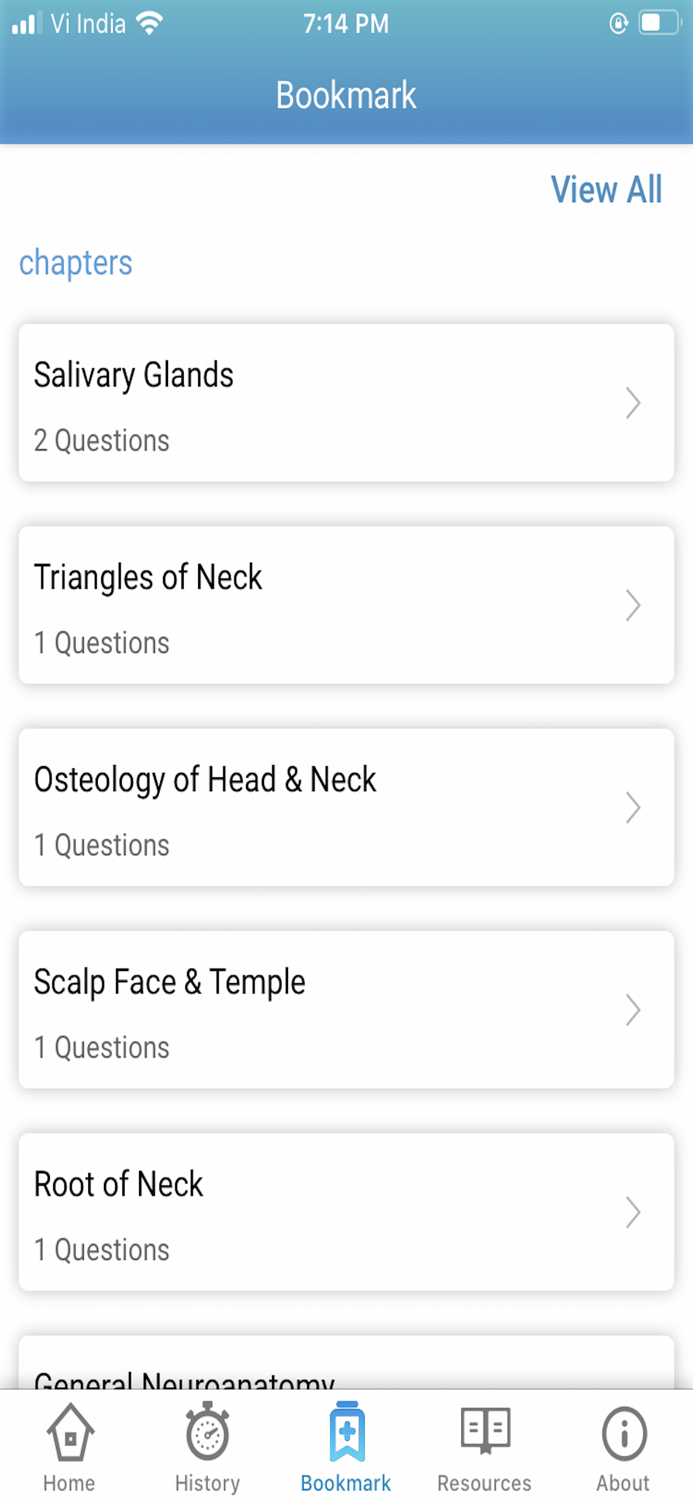Open the Root of Neck chapter card
Screen dimensions: 693x1500
(346, 1211)
